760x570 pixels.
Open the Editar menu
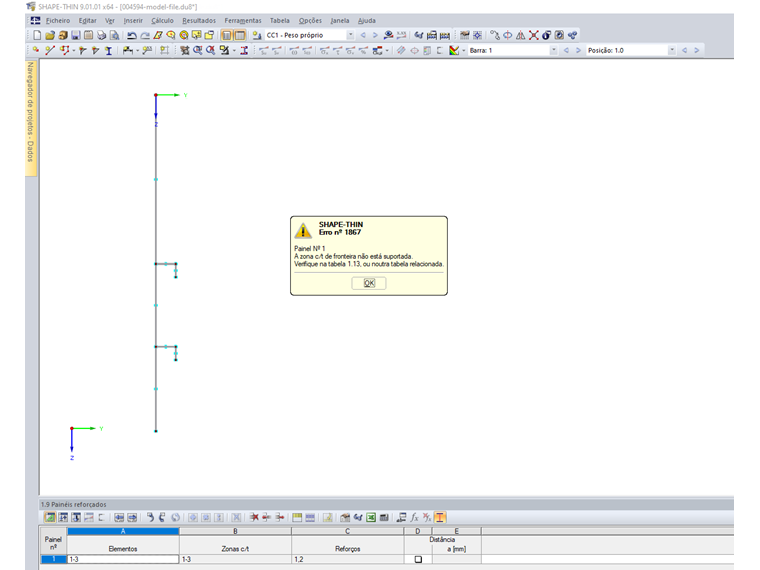point(87,20)
